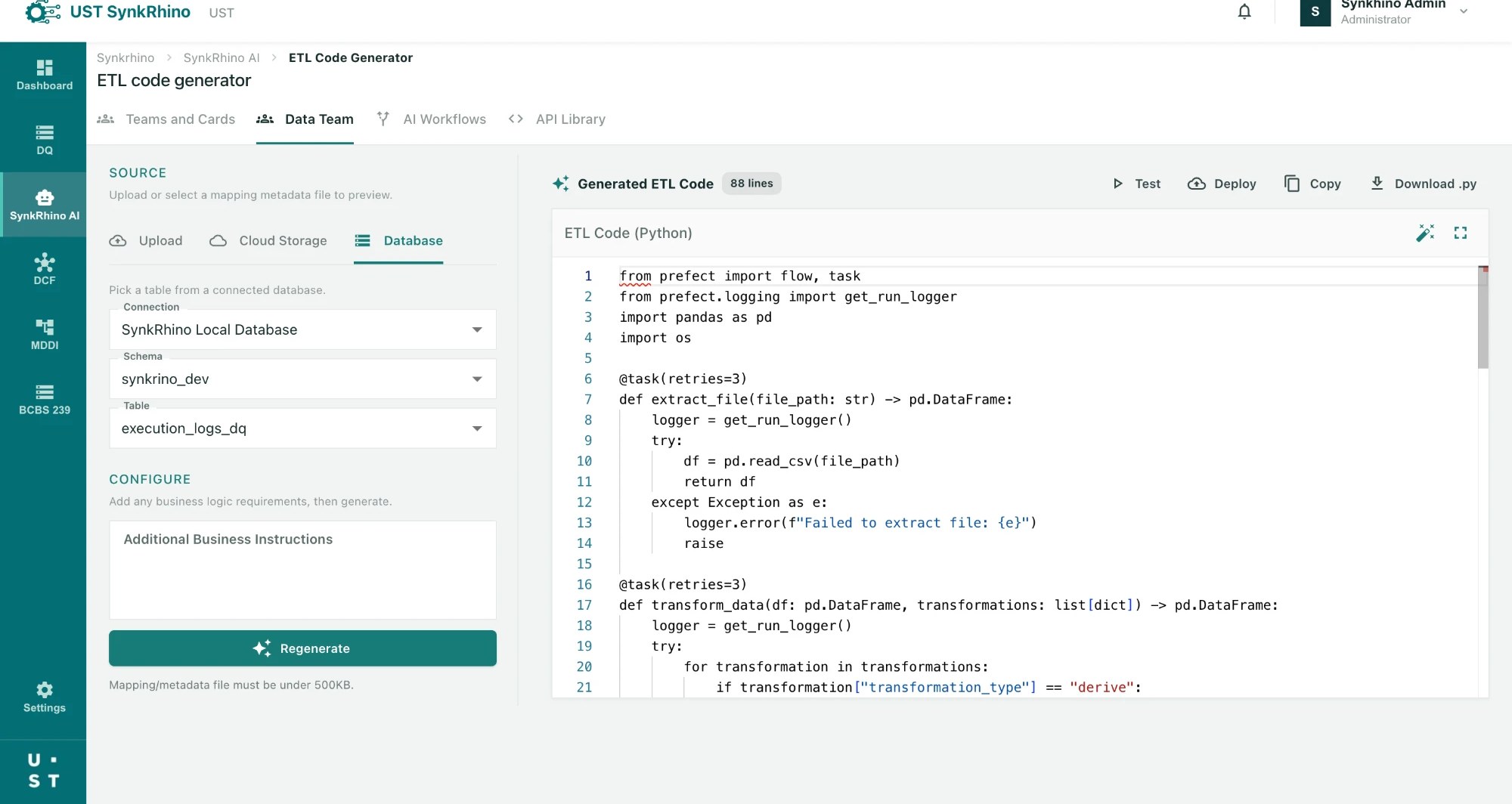Open SynkRhino AI sidebar item
The height and width of the screenshot is (804, 1512).
click(44, 205)
